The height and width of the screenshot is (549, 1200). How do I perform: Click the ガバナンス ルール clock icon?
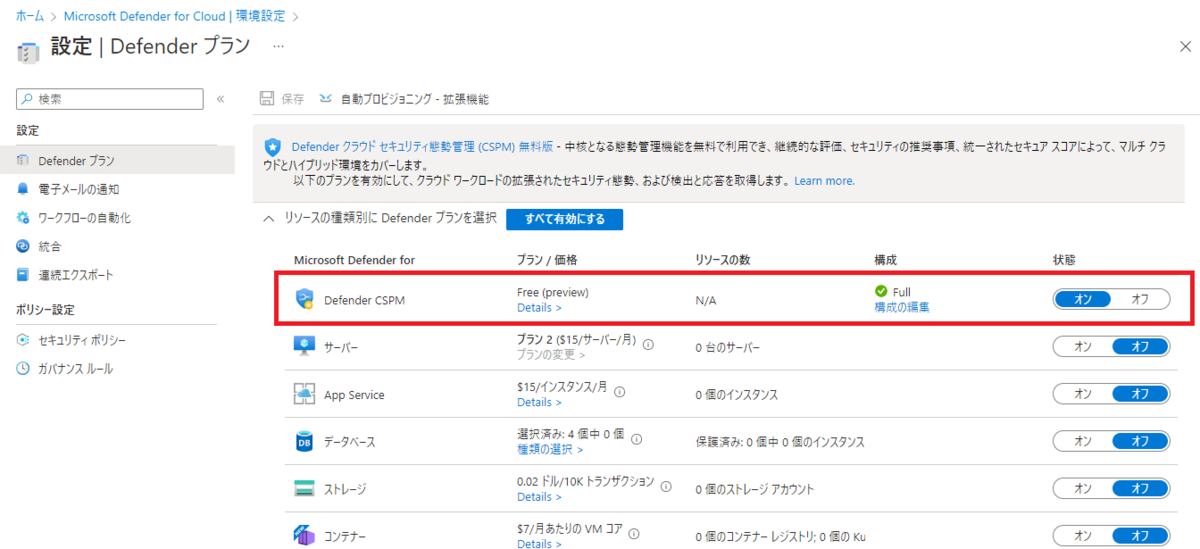click(23, 369)
